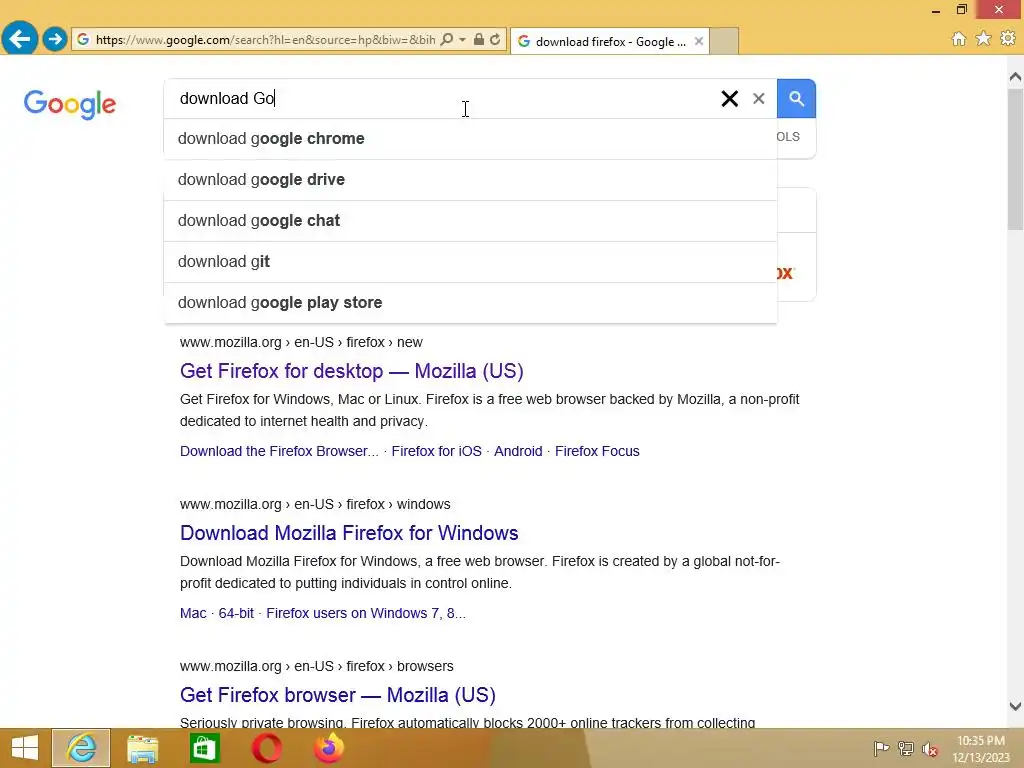Open the address bar autocomplete dropdown arrow
1024x768 pixels.
462,40
